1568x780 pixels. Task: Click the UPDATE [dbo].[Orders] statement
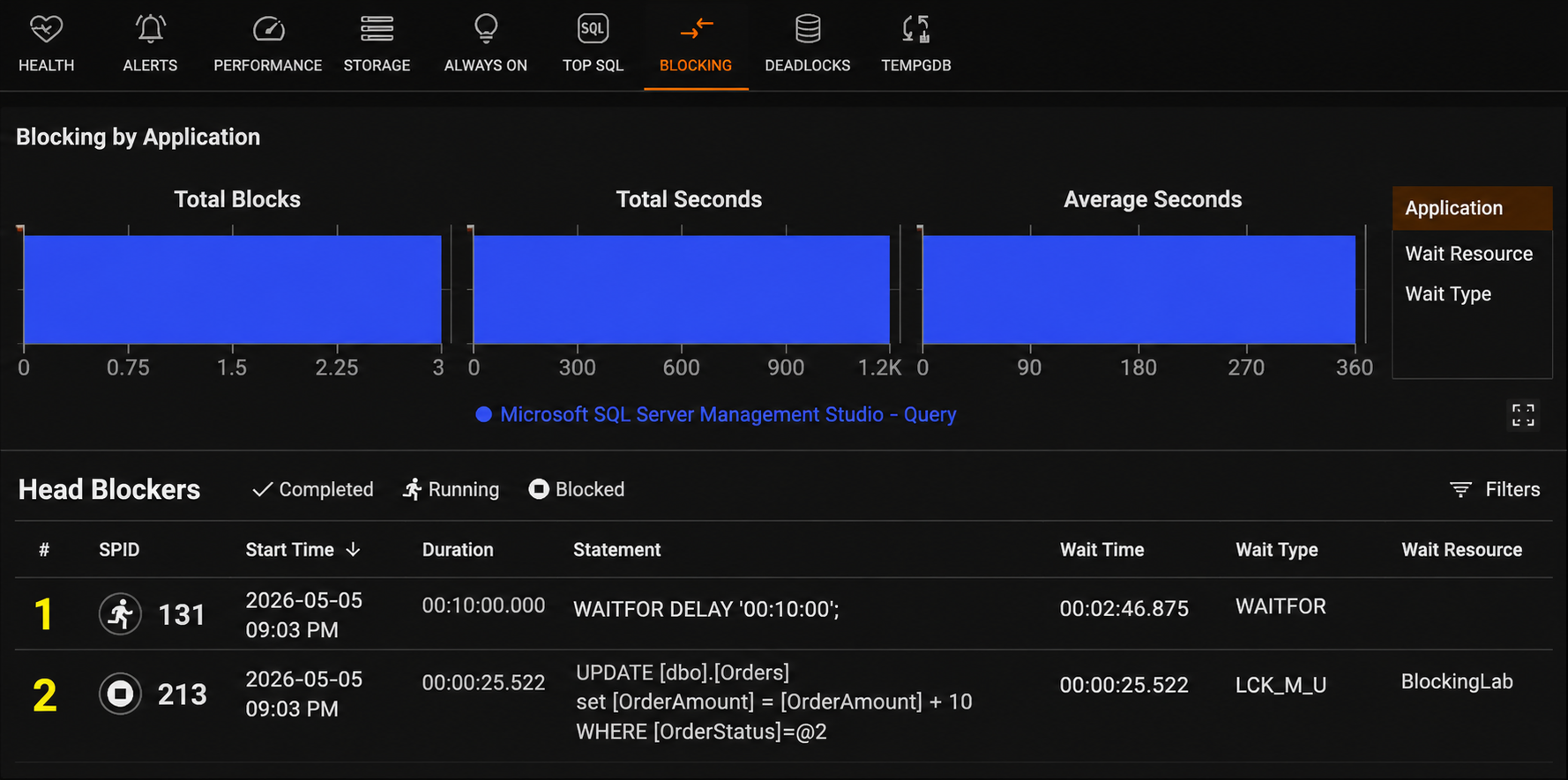click(x=773, y=702)
